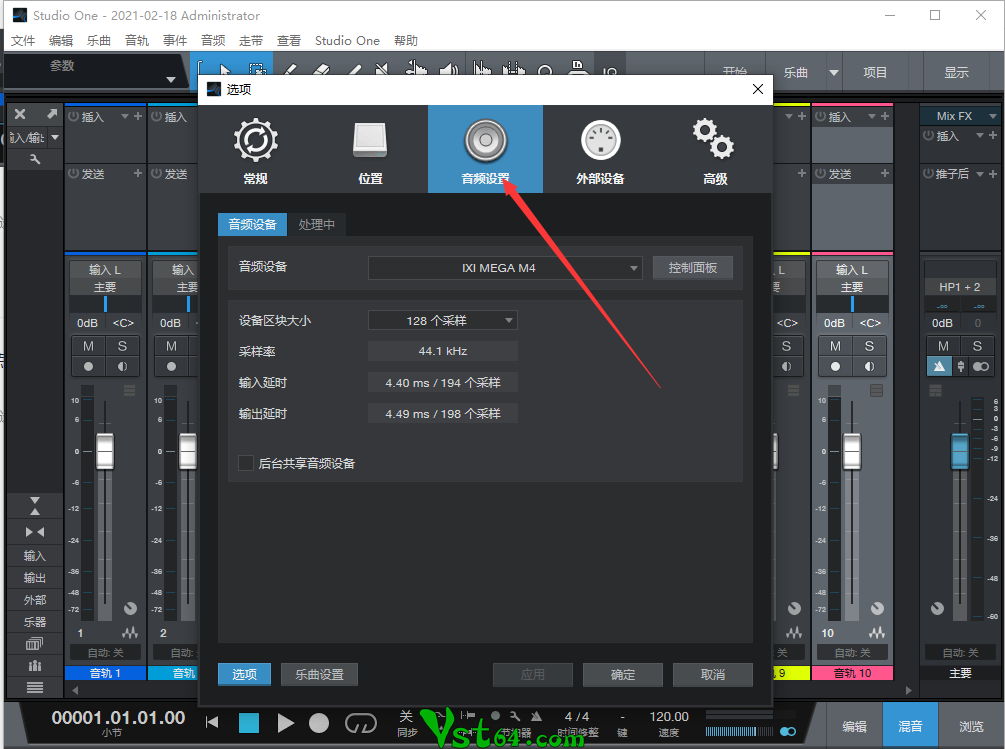
Task: Select the range selection tool
Action: pyautogui.click(x=257, y=69)
